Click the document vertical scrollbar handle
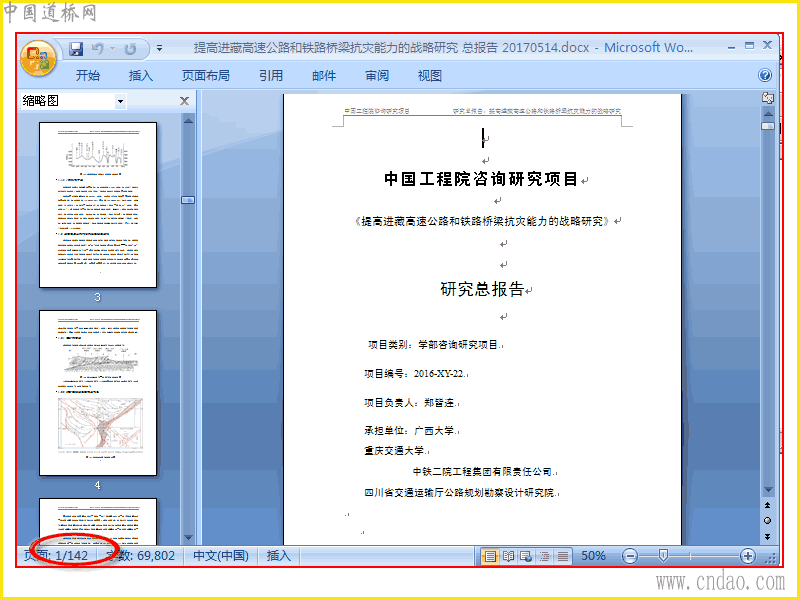Image resolution: width=800 pixels, height=600 pixels. point(768,126)
